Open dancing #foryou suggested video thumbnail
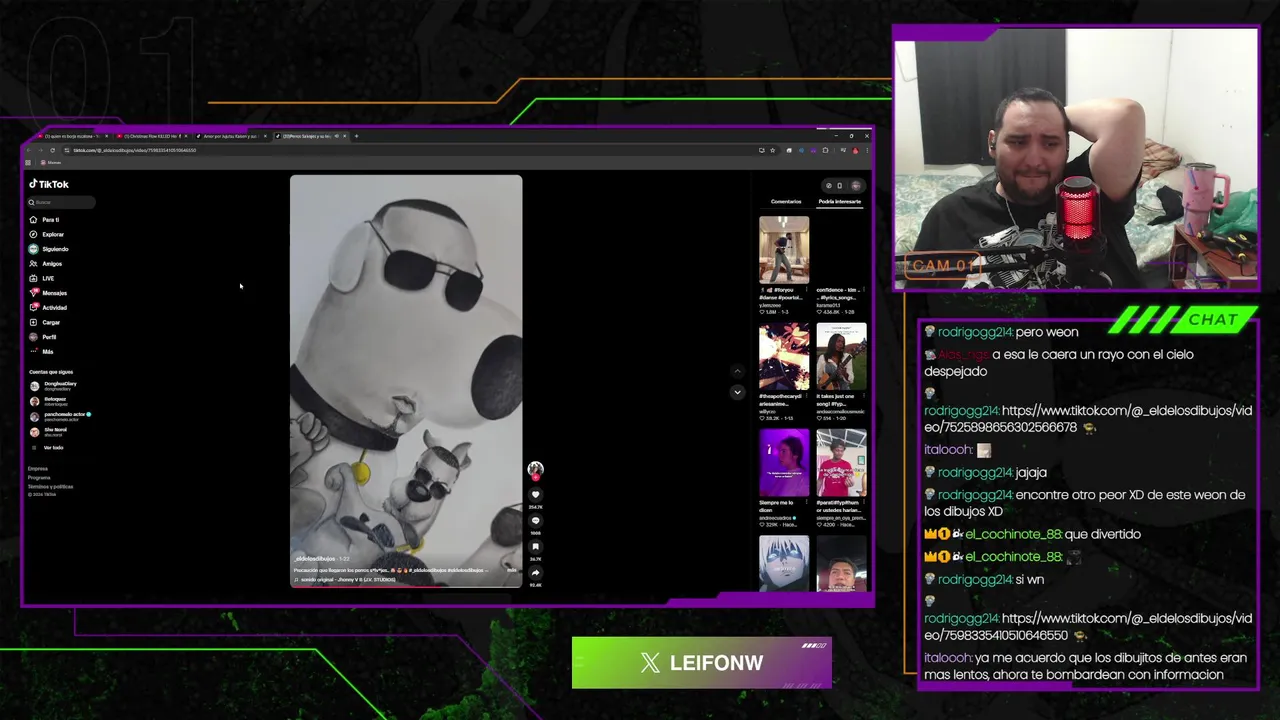 [783, 249]
